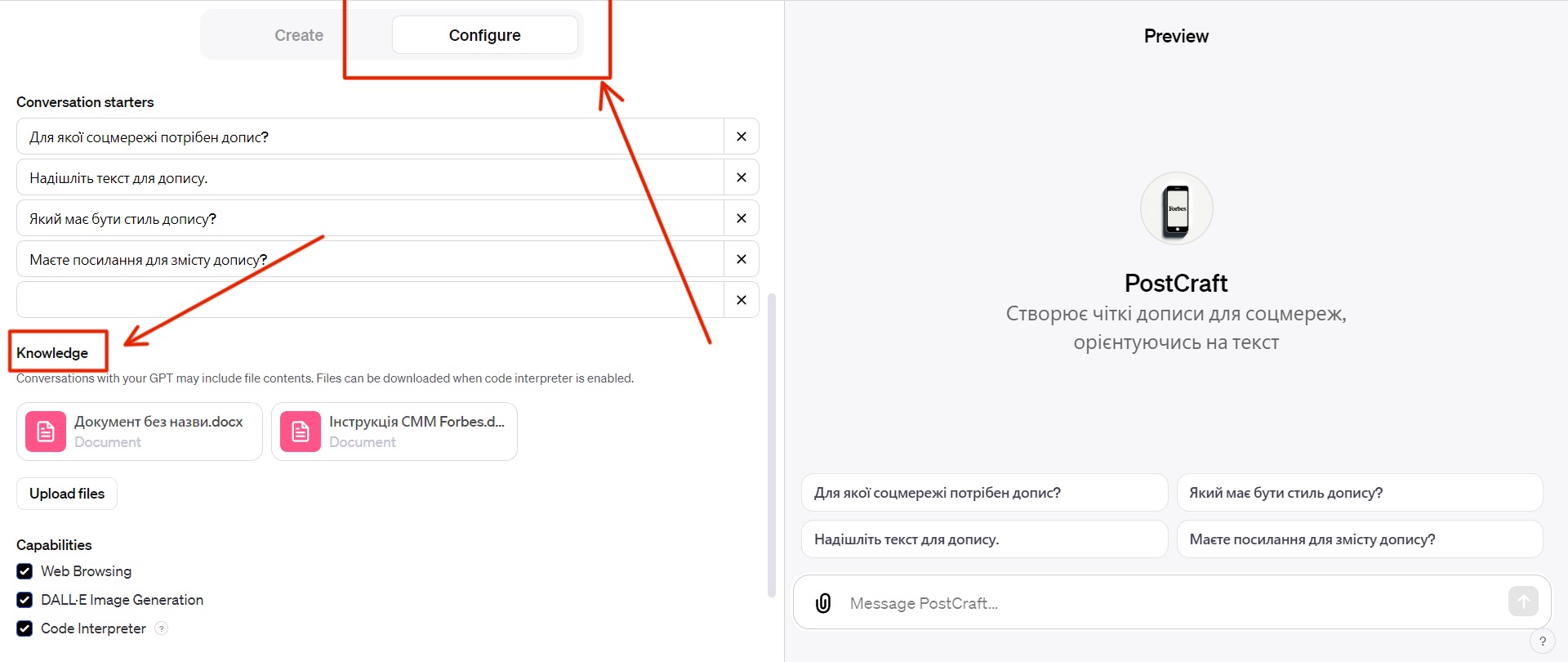The image size is (1568, 662).
Task: Remove the 'Який має бути стиль допису?' starter
Action: coord(741,218)
